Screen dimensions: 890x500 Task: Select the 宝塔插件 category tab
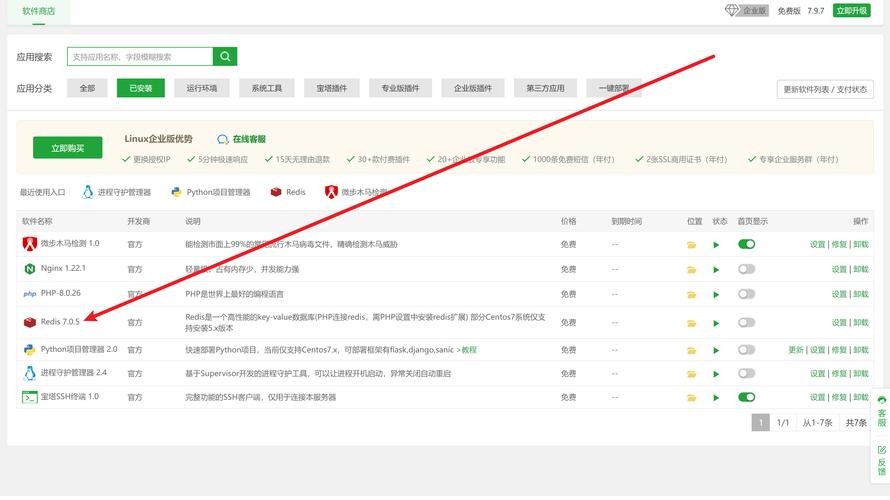pyautogui.click(x=331, y=88)
